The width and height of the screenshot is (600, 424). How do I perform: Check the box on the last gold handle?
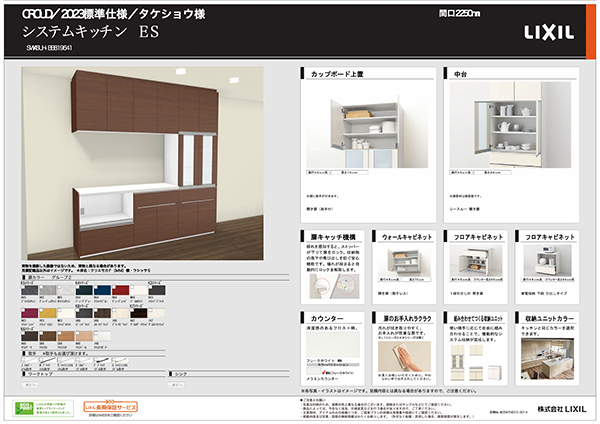(x=114, y=359)
